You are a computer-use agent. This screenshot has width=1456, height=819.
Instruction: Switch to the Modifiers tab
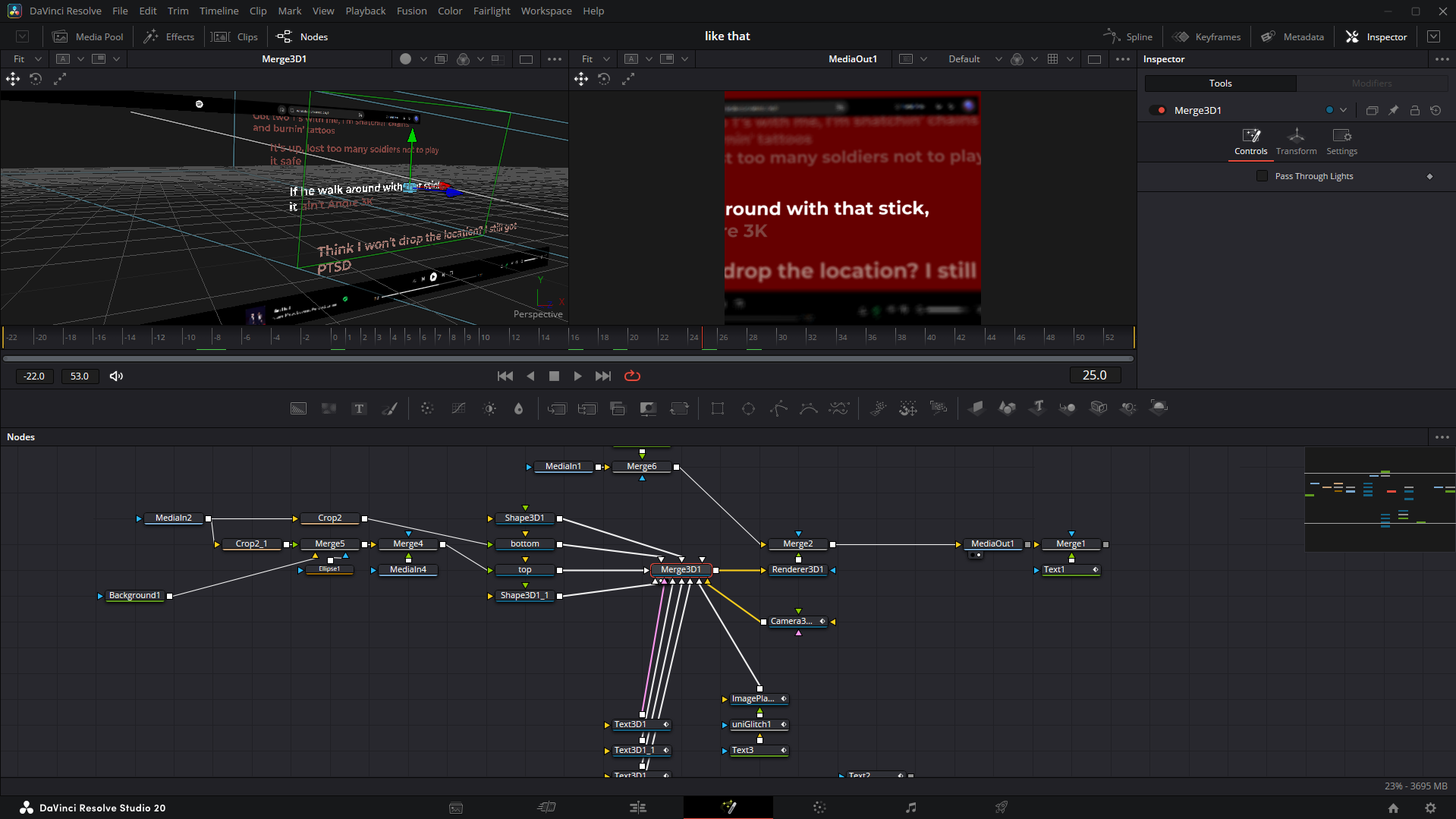click(x=1372, y=83)
